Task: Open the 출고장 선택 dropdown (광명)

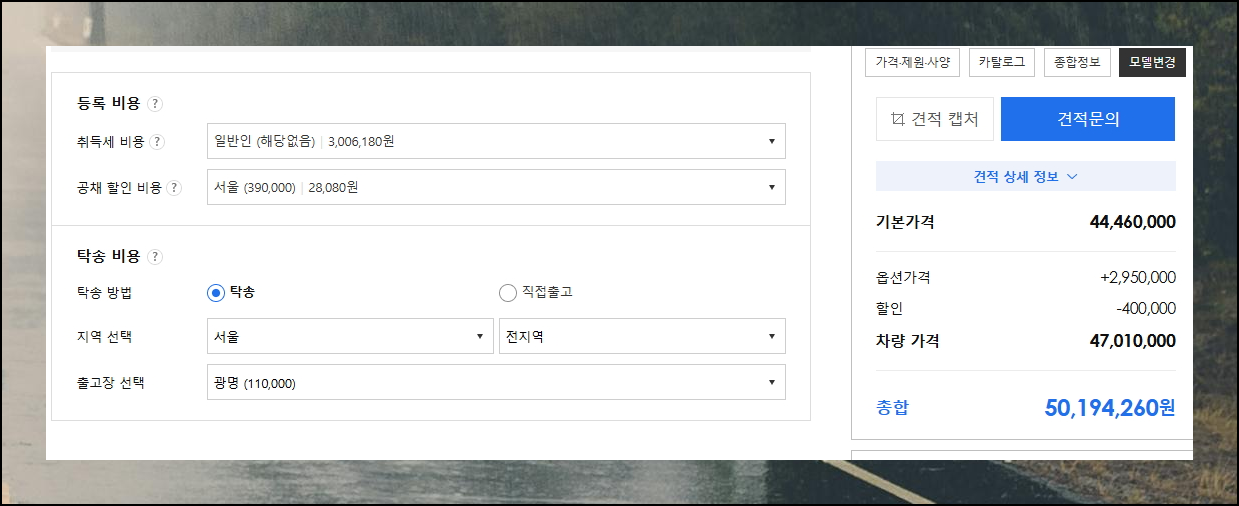Action: pyautogui.click(x=496, y=382)
